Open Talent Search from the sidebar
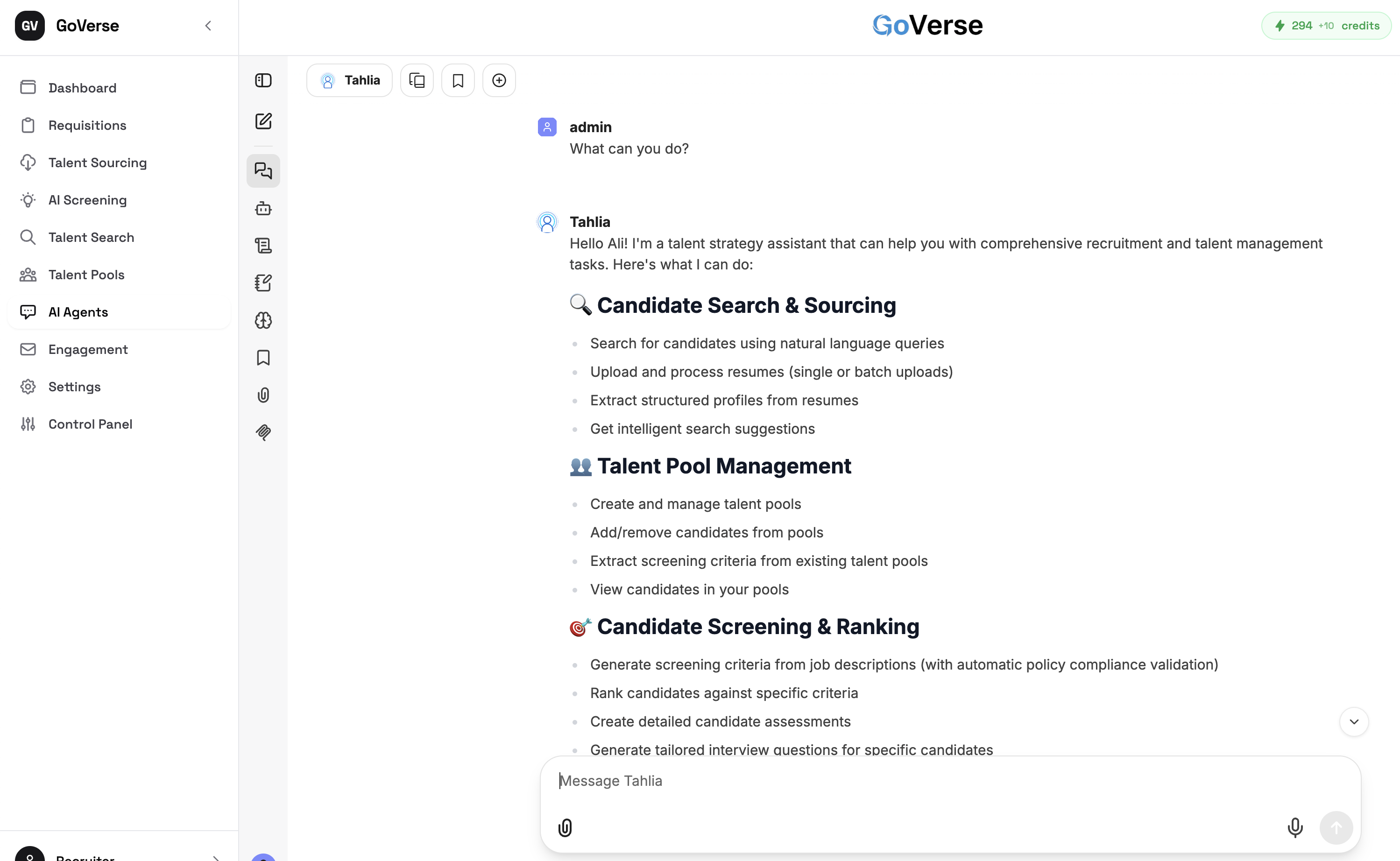Image resolution: width=1400 pixels, height=861 pixels. coord(119,237)
